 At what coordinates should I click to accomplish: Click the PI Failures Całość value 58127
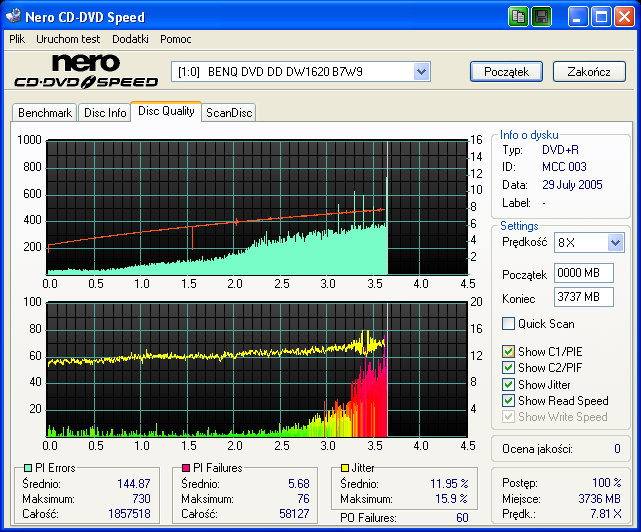pyautogui.click(x=294, y=514)
